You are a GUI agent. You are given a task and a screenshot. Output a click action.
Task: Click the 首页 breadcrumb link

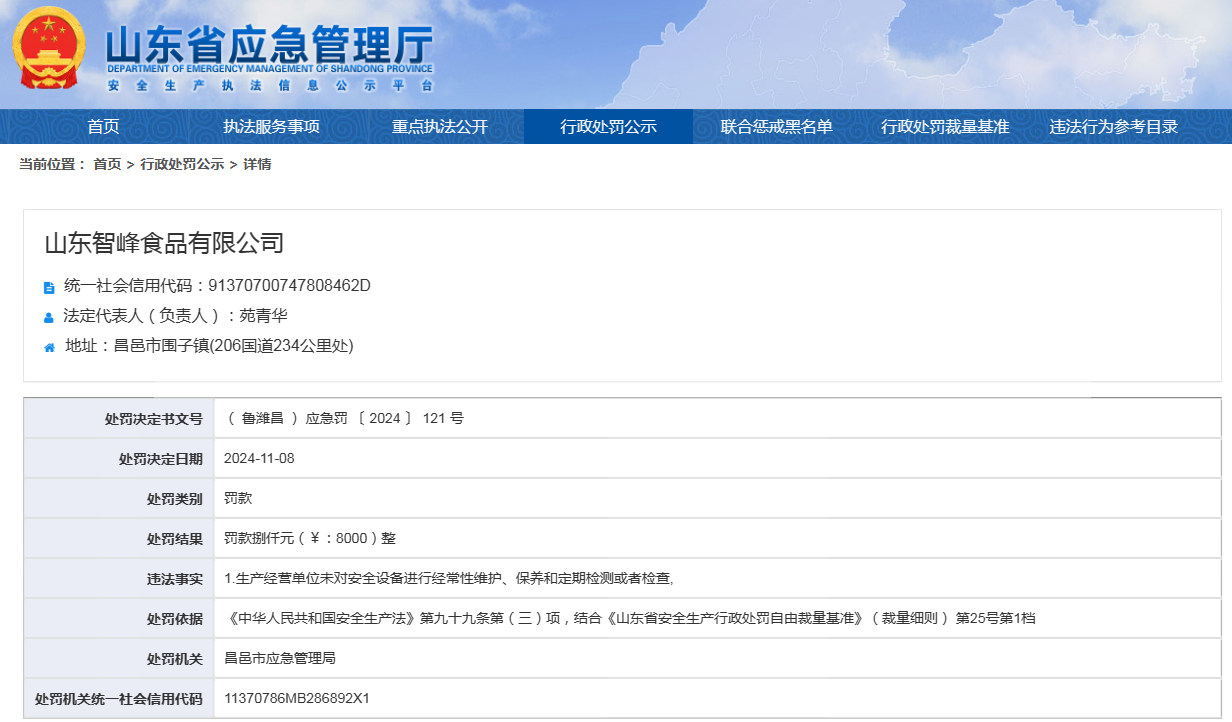click(107, 164)
